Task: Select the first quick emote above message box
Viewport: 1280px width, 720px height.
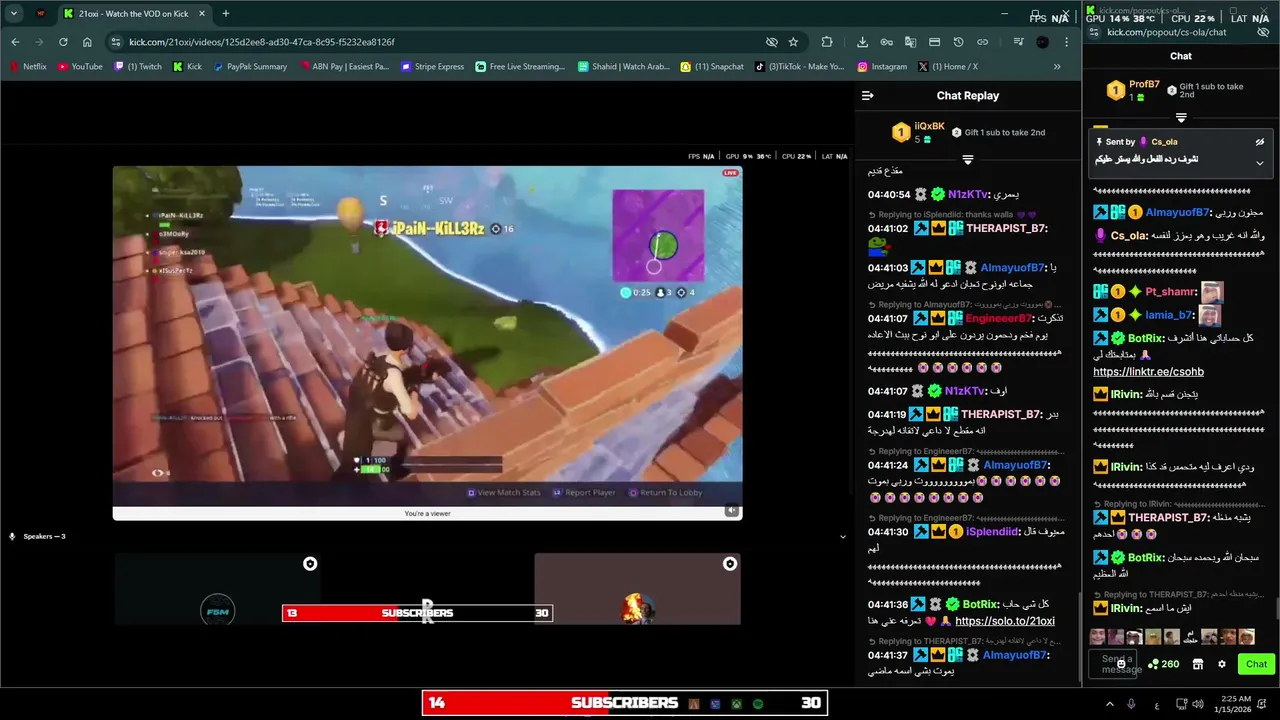Action: coord(1098,637)
